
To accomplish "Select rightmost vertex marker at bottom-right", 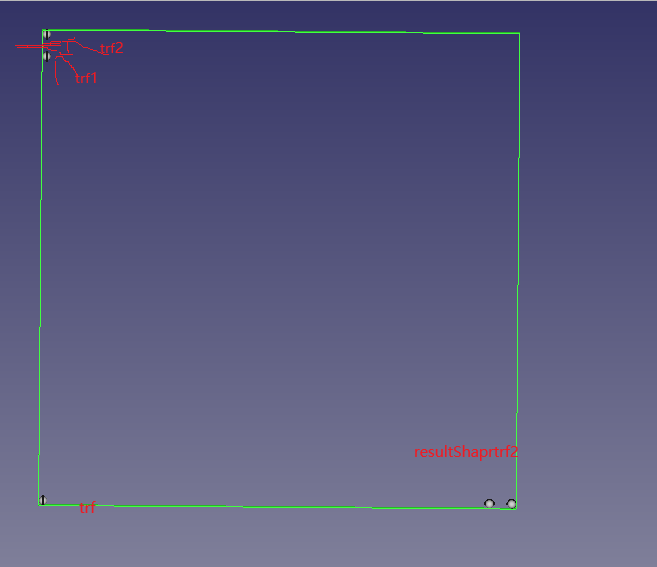I will pyautogui.click(x=511, y=504).
